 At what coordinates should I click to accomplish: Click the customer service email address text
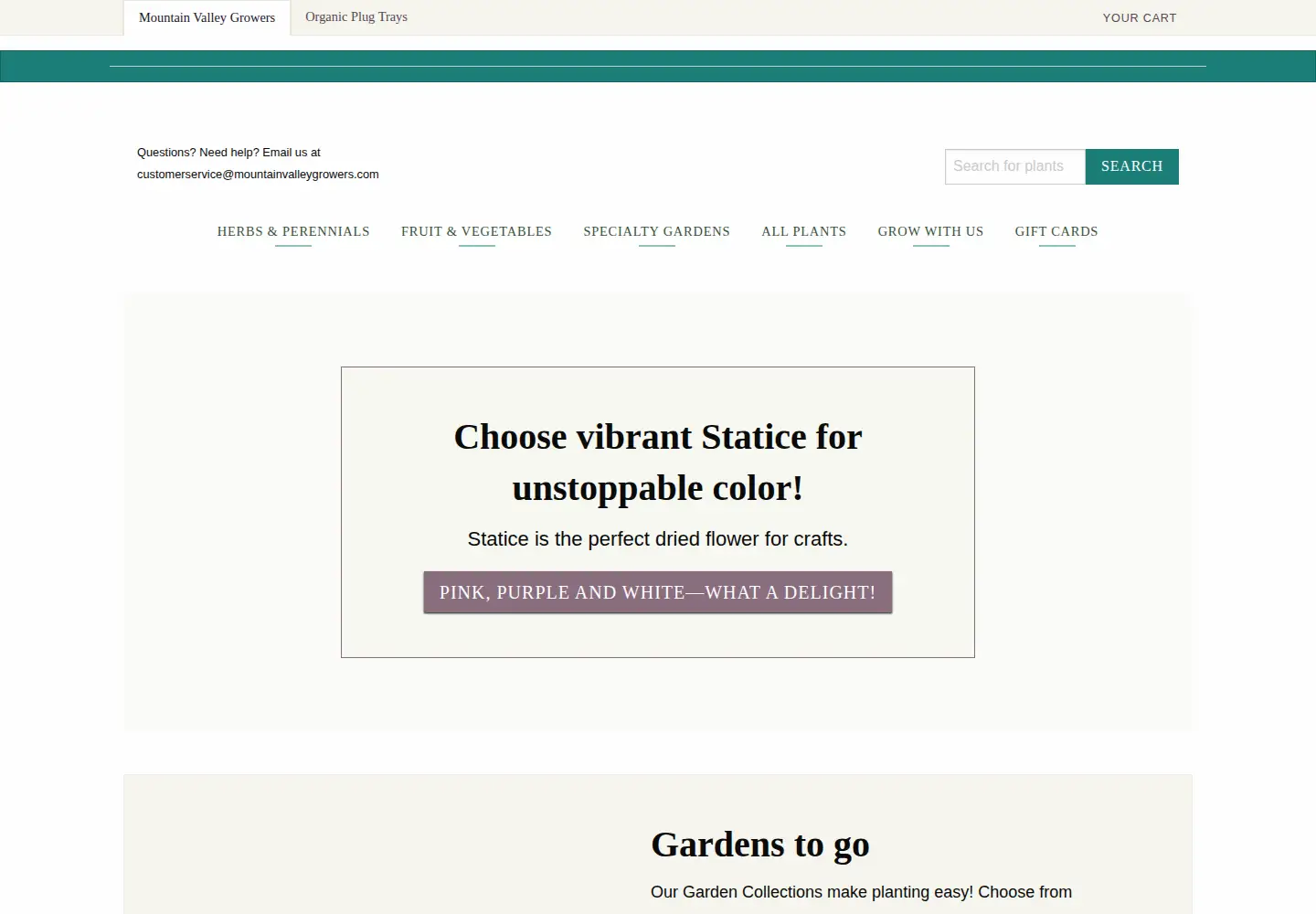pos(258,175)
